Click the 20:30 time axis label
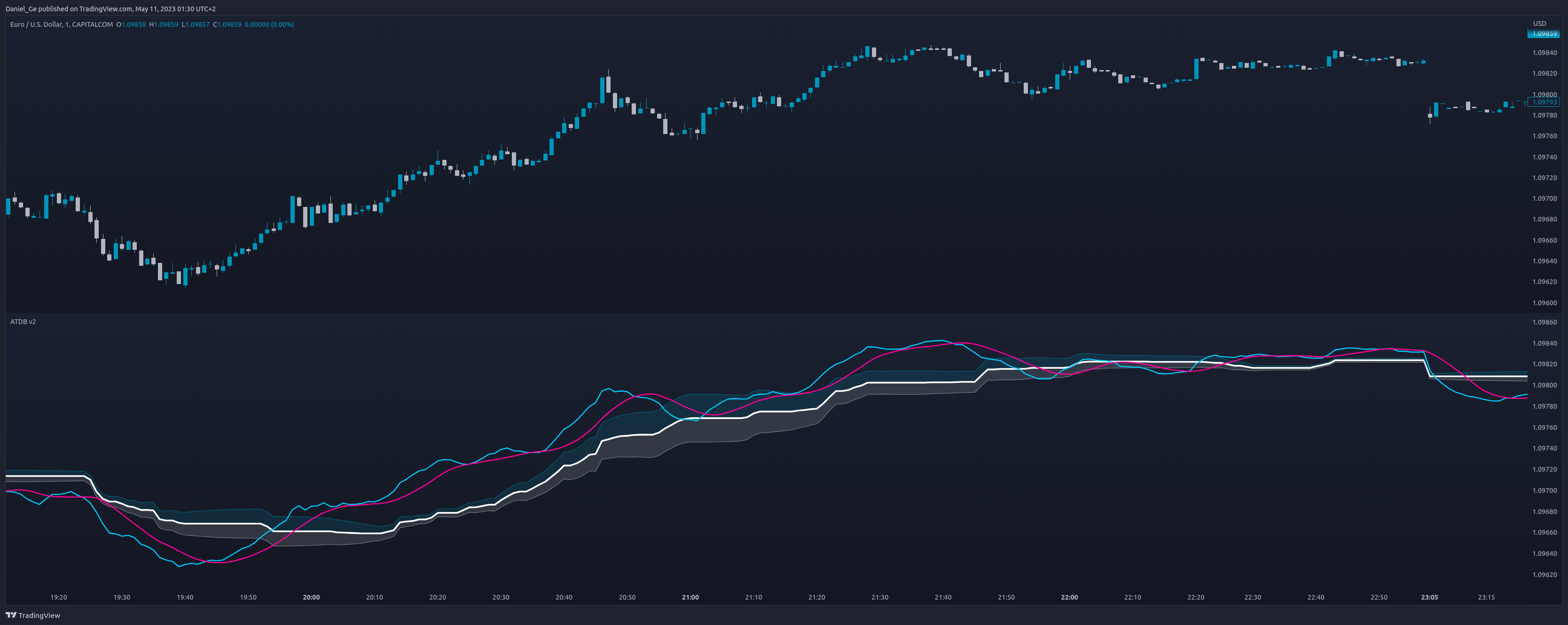 (x=501, y=598)
